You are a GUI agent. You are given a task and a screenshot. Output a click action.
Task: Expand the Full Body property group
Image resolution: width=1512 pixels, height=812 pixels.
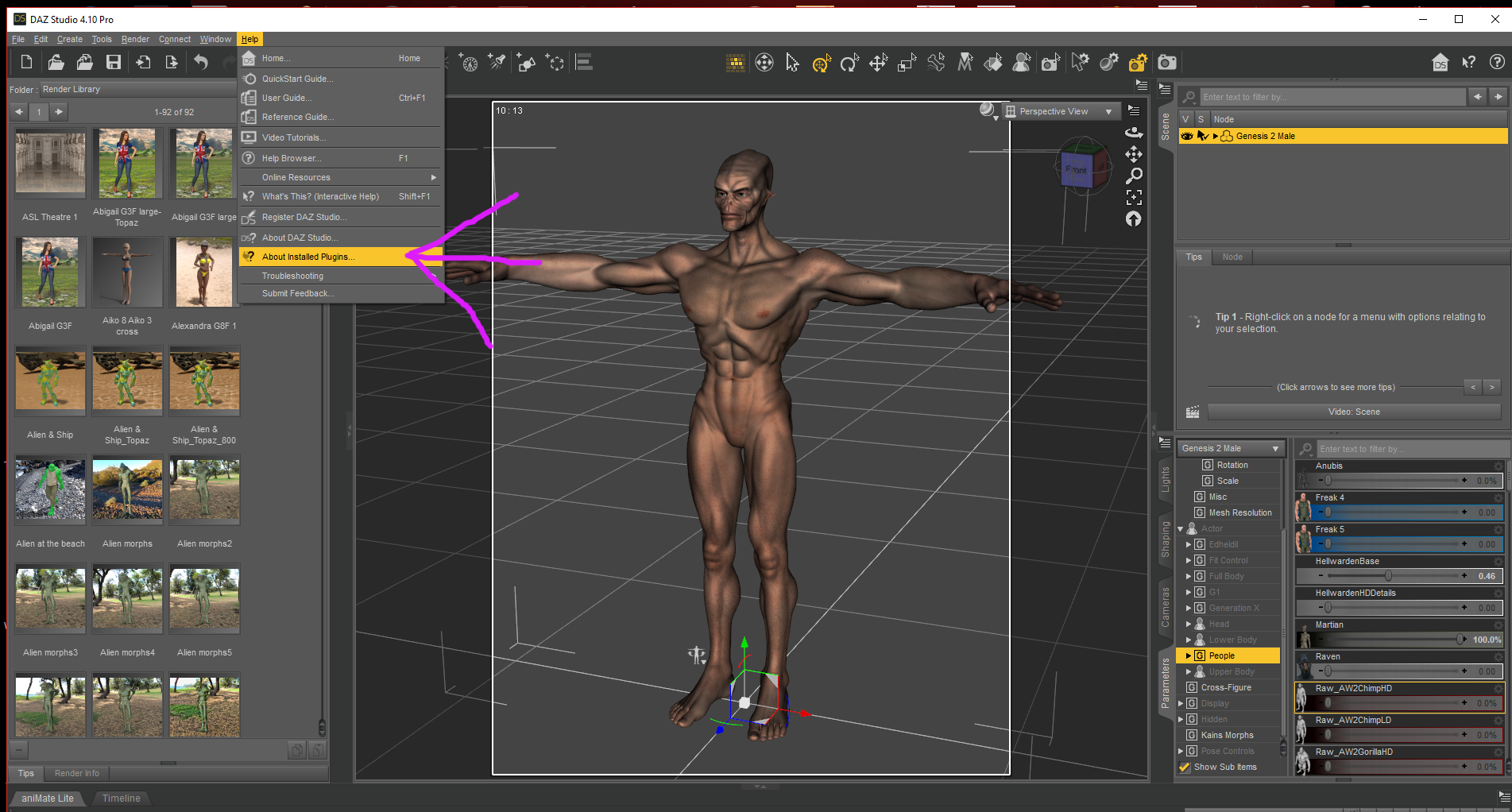pyautogui.click(x=1189, y=576)
